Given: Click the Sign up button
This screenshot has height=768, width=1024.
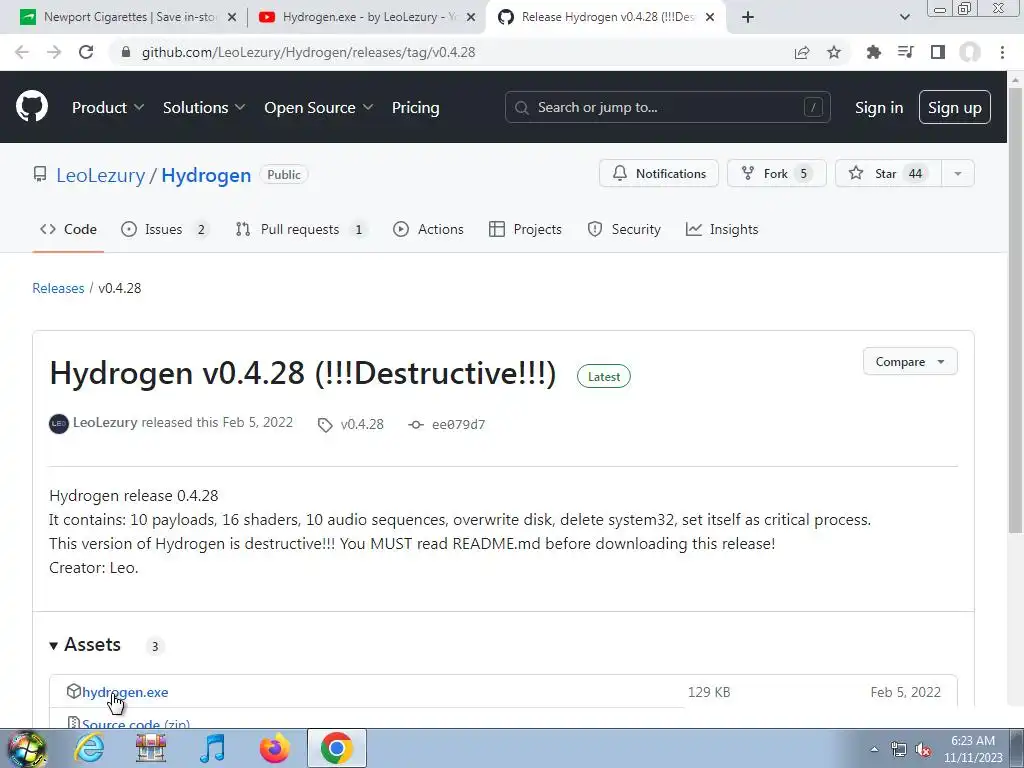Looking at the screenshot, I should coord(955,107).
